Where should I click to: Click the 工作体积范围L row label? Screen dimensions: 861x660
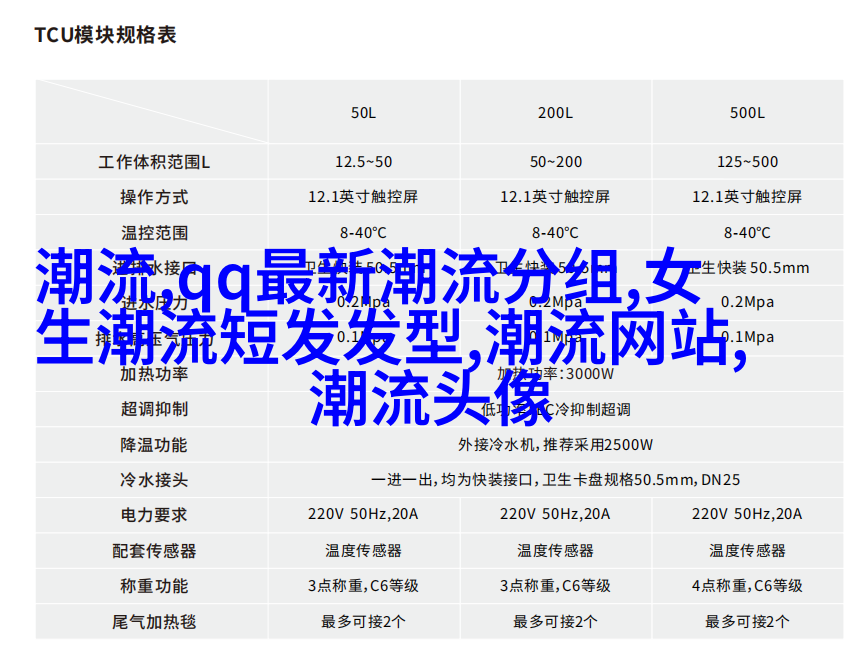(154, 162)
